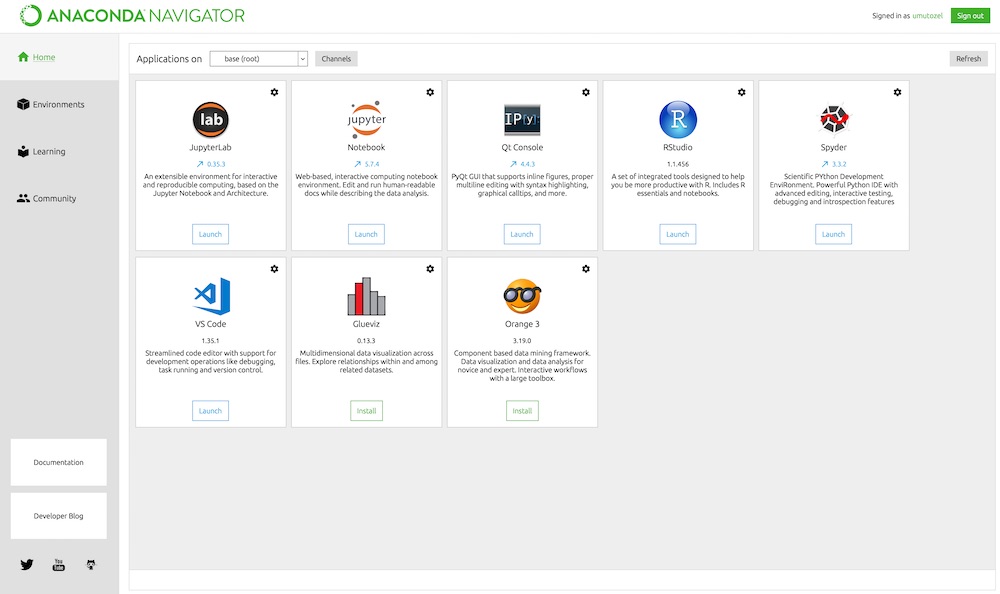This screenshot has height=594, width=1000.
Task: Install the Glueviz application
Action: (x=366, y=411)
